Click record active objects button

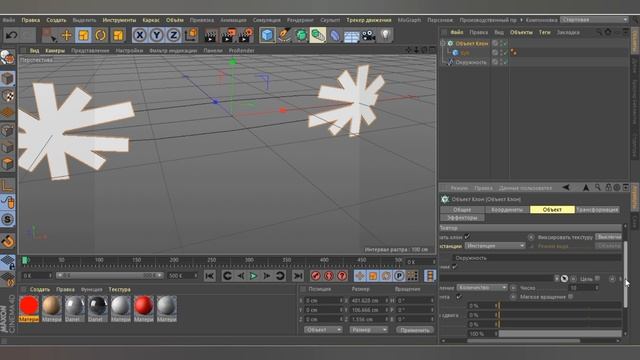[316, 276]
